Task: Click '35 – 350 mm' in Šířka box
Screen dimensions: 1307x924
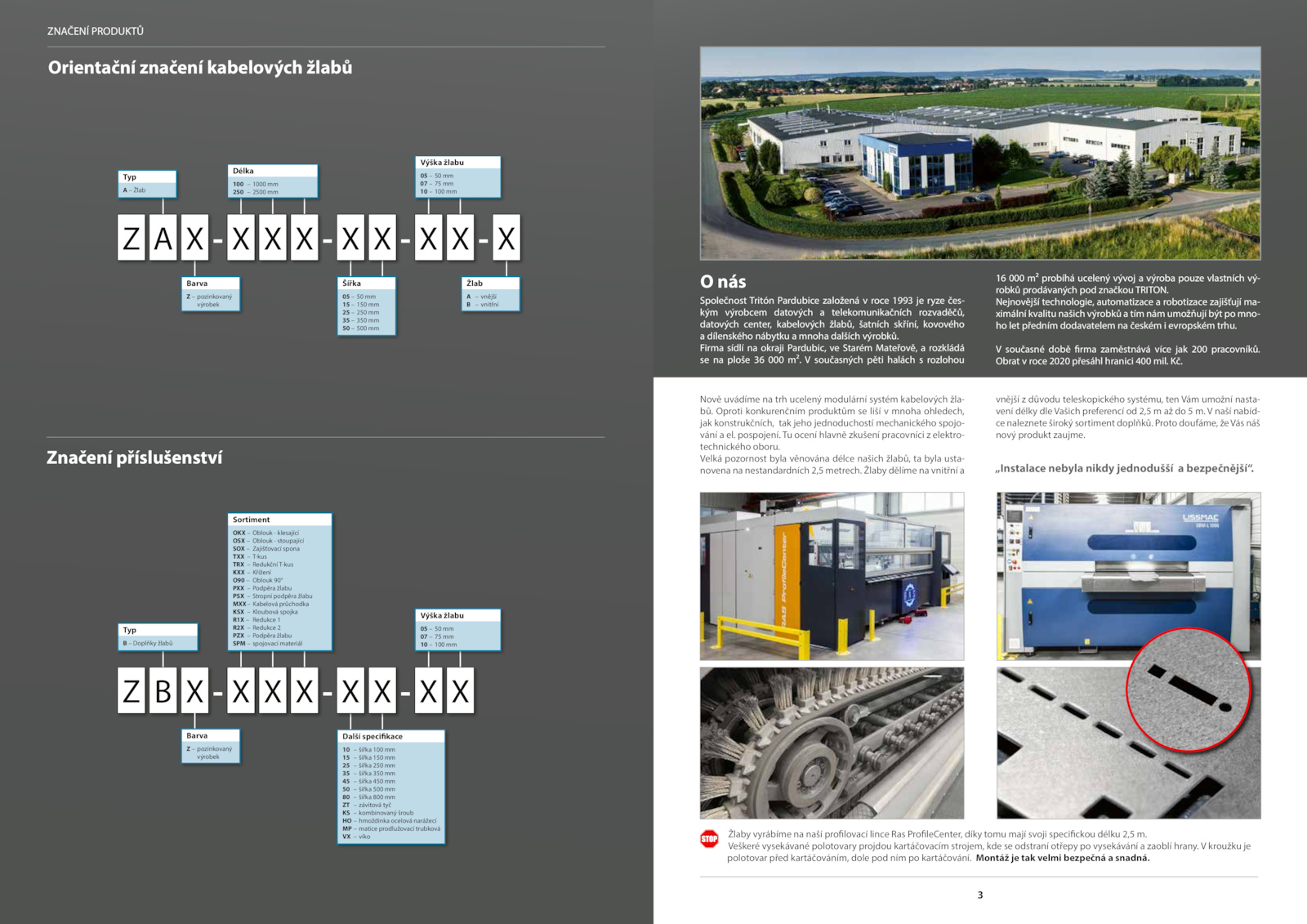Action: [x=360, y=320]
